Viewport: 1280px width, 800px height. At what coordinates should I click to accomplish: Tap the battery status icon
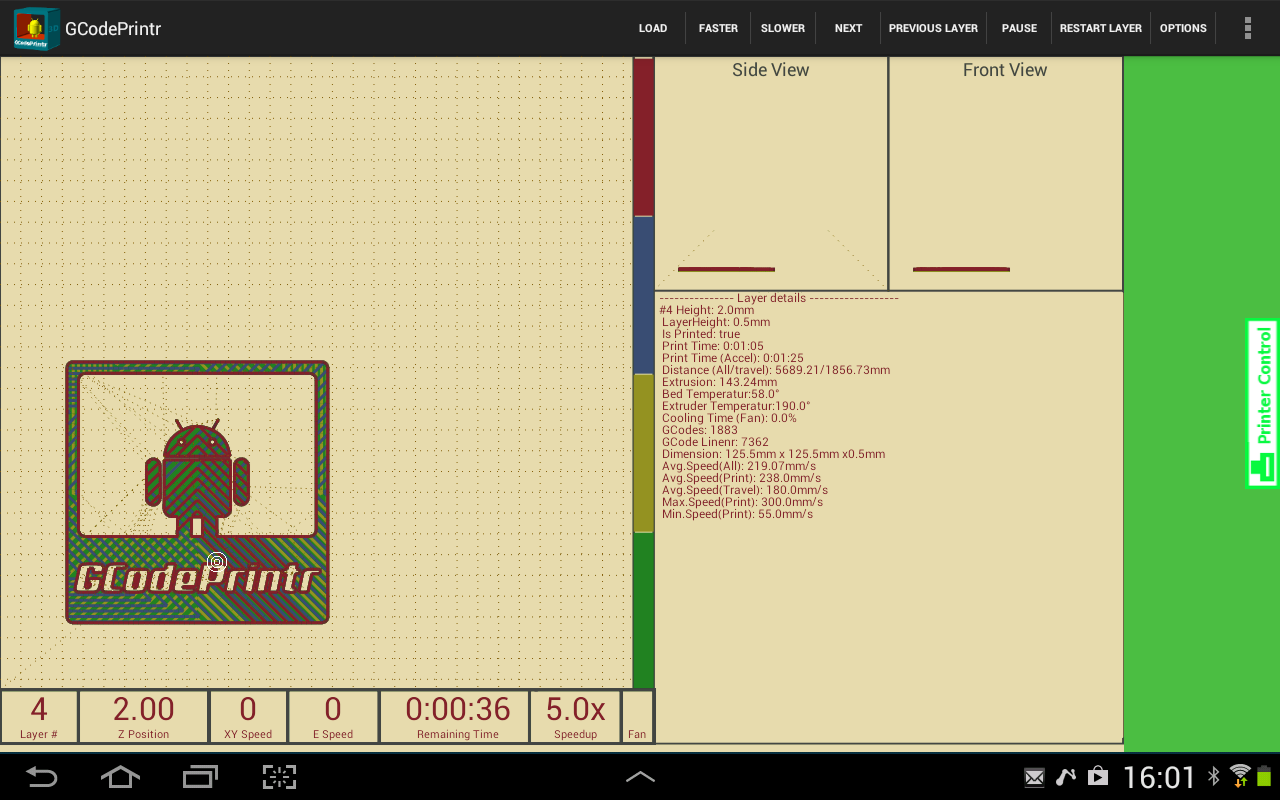(1264, 776)
